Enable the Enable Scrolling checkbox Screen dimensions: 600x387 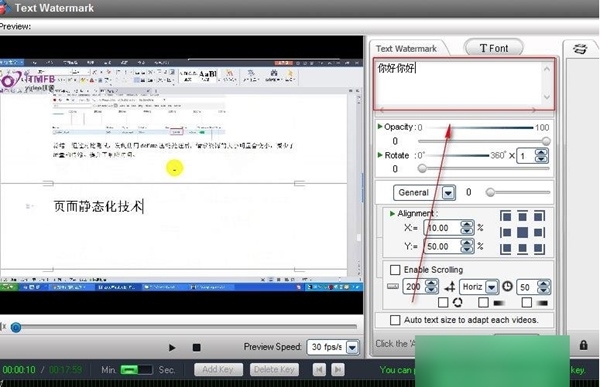(395, 270)
